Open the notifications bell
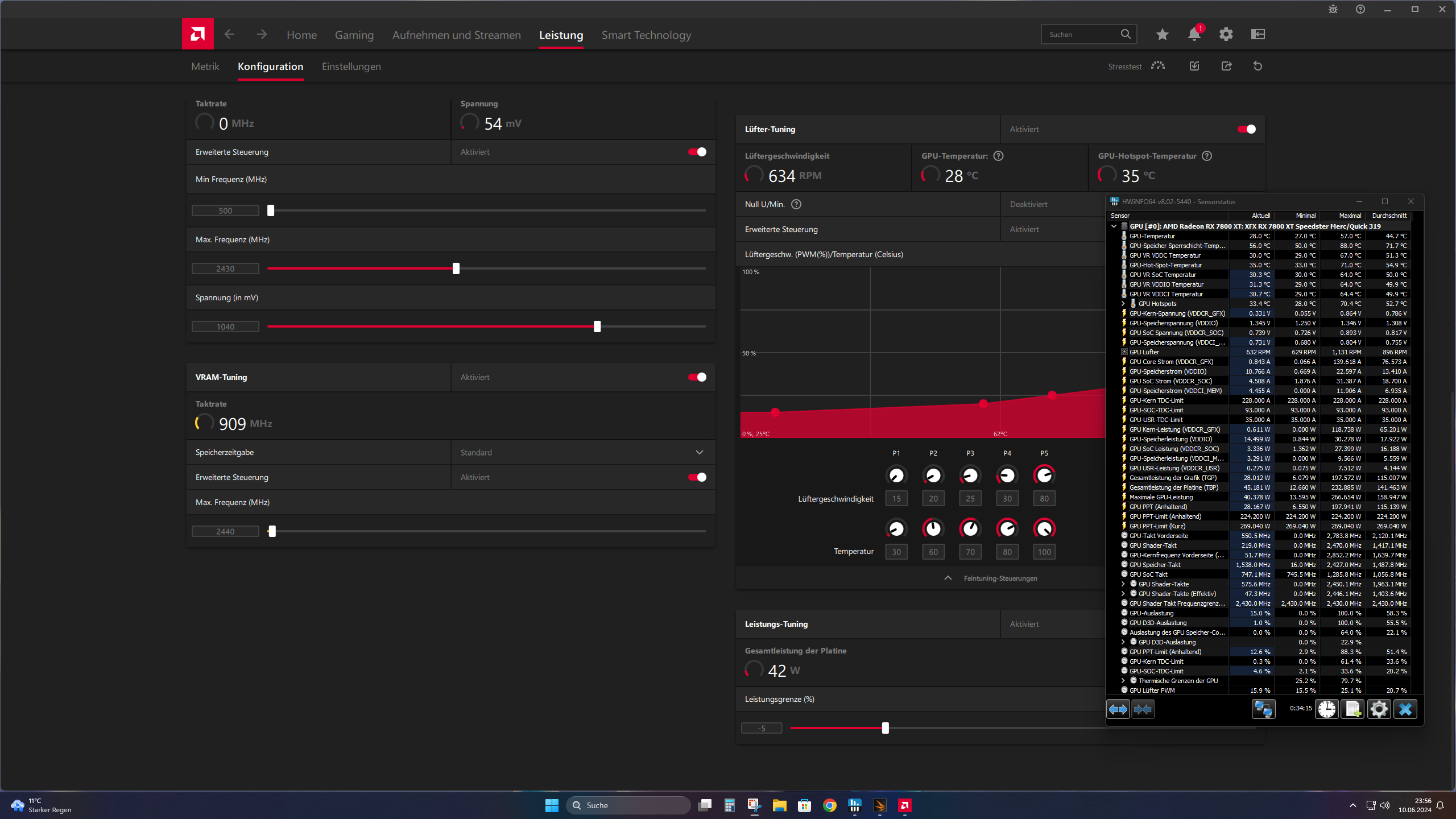This screenshot has height=819, width=1456. [x=1194, y=34]
